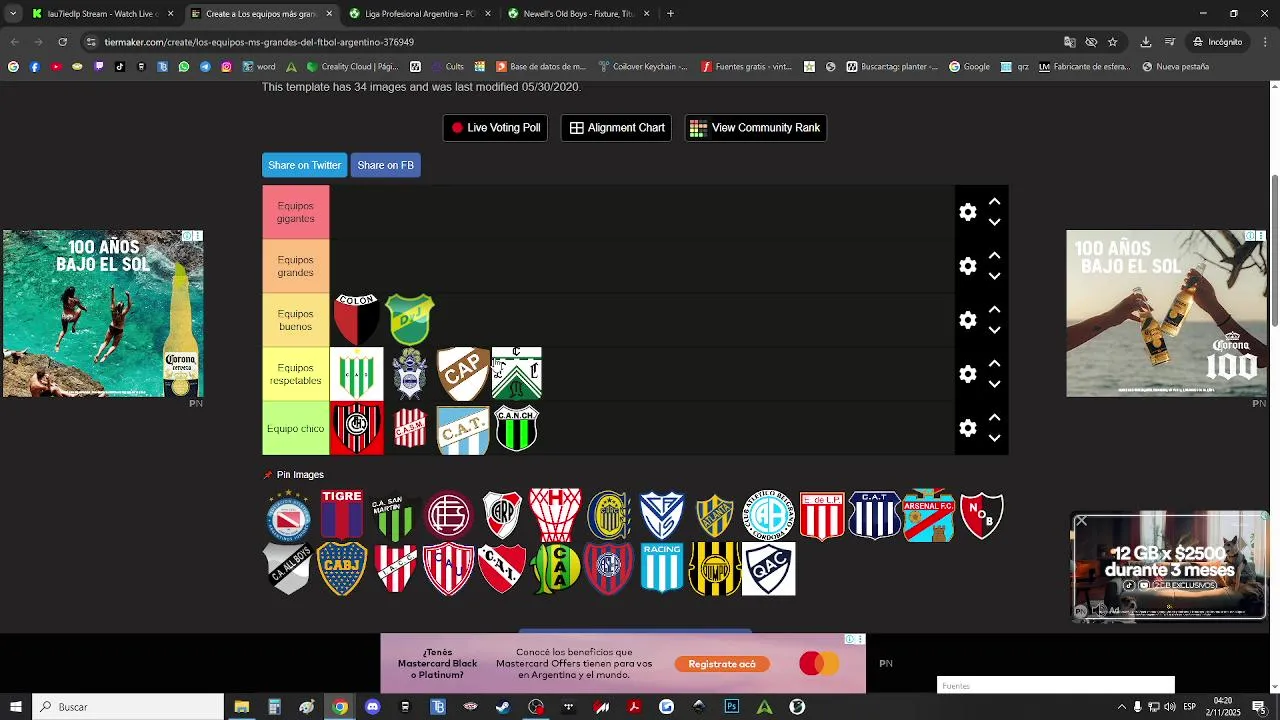Click View Community Rank
1280x720 pixels.
pyautogui.click(x=755, y=128)
